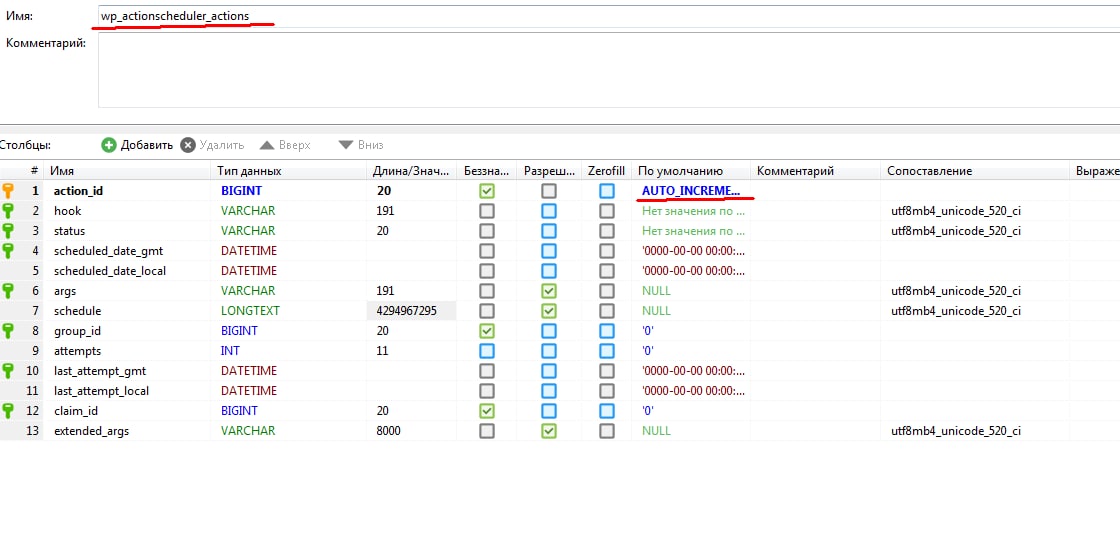Click the По умолчанию column header
Screen dimensions: 1120x536
(691, 171)
